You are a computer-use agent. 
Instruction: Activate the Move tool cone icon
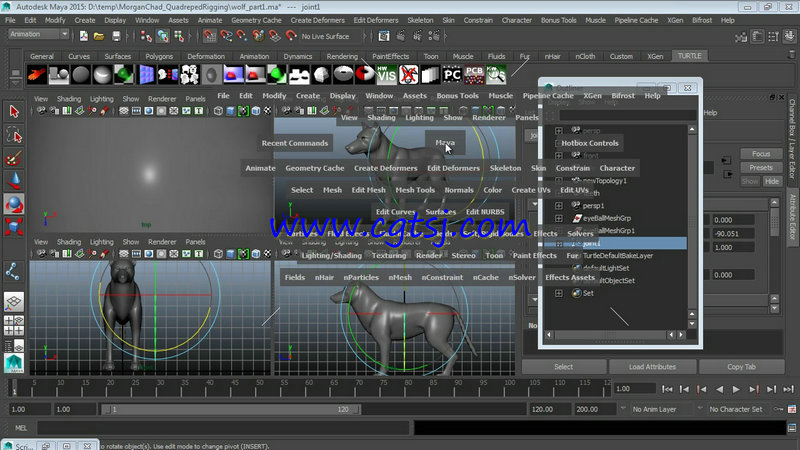(x=14, y=182)
